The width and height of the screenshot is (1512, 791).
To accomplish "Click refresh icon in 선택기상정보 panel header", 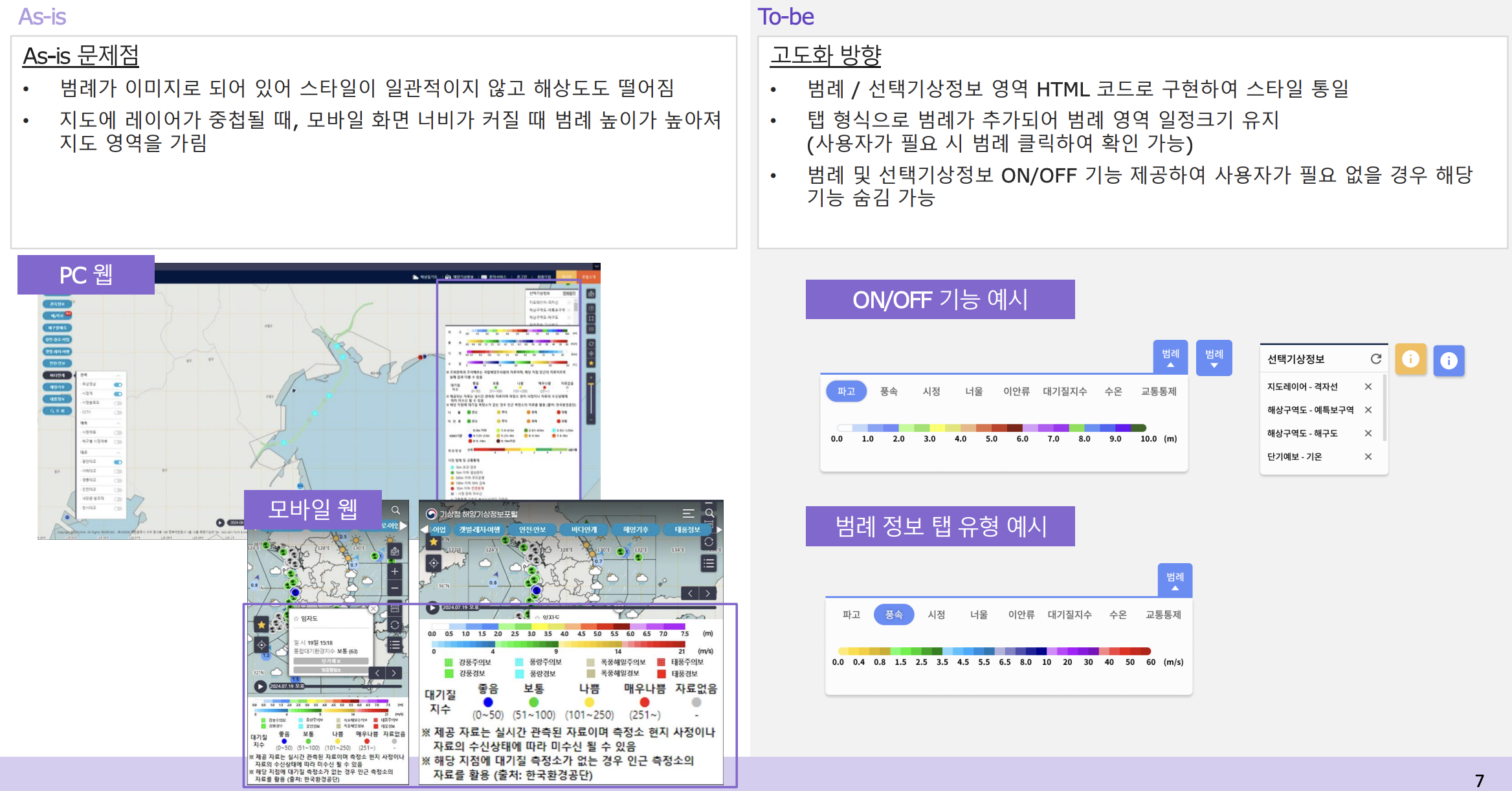I will (1375, 359).
